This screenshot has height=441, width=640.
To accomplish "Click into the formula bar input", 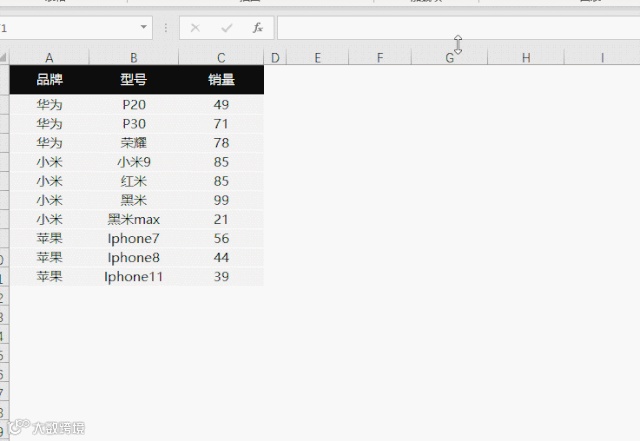I will [458, 28].
